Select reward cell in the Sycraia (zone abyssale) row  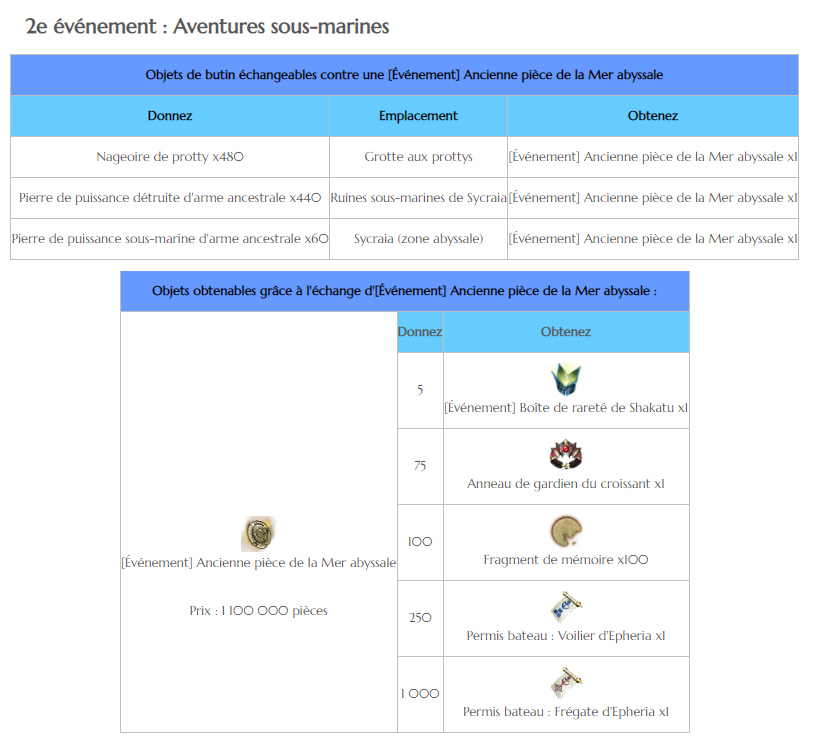click(x=653, y=239)
